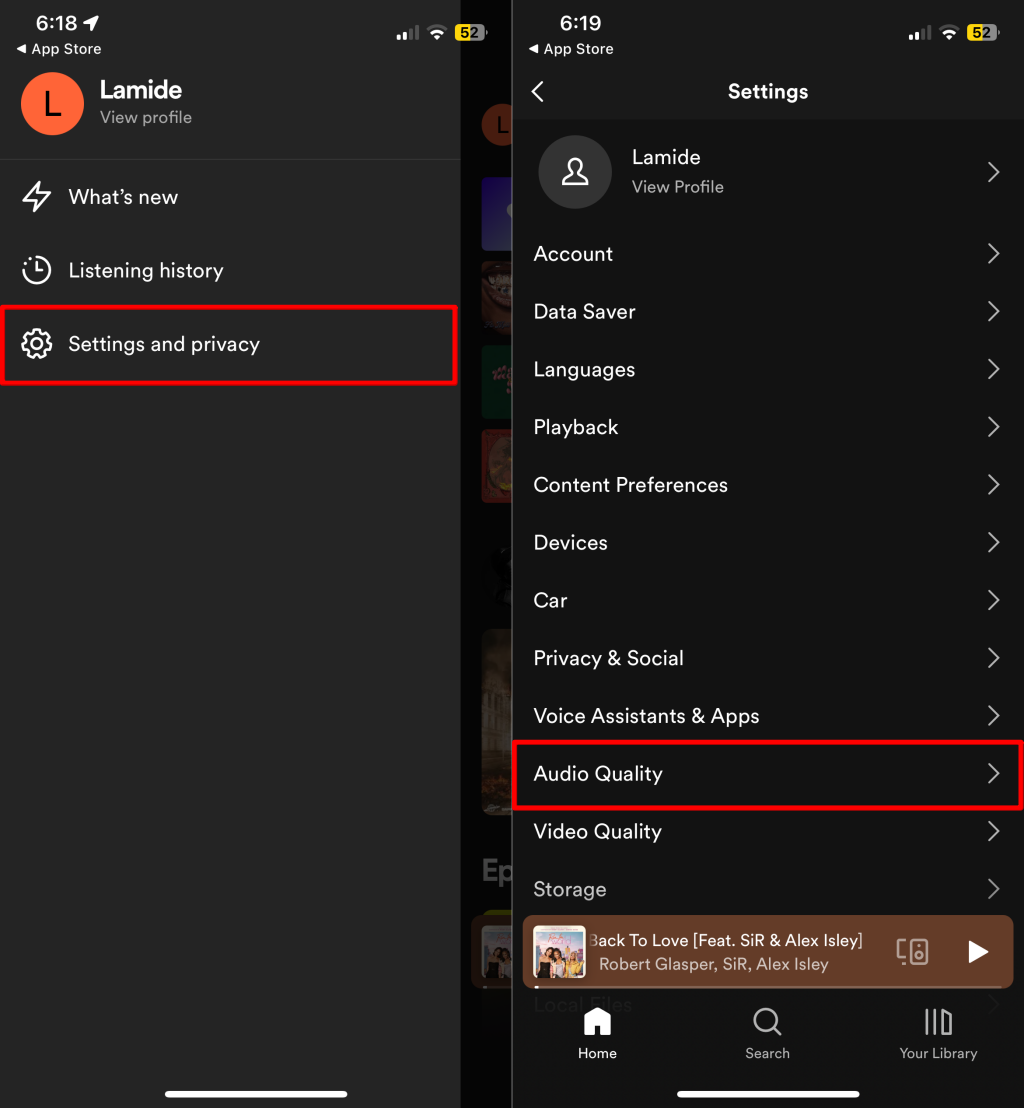
Task: Open Account settings
Action: coord(767,254)
